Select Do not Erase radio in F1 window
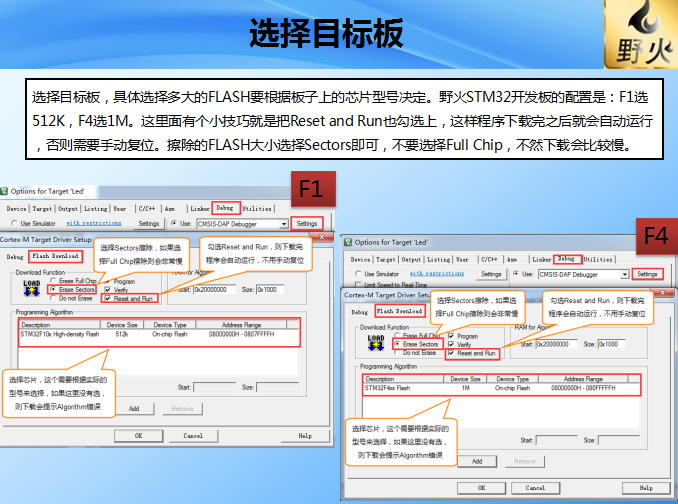Viewport: 678px width, 504px height. pyautogui.click(x=53, y=298)
